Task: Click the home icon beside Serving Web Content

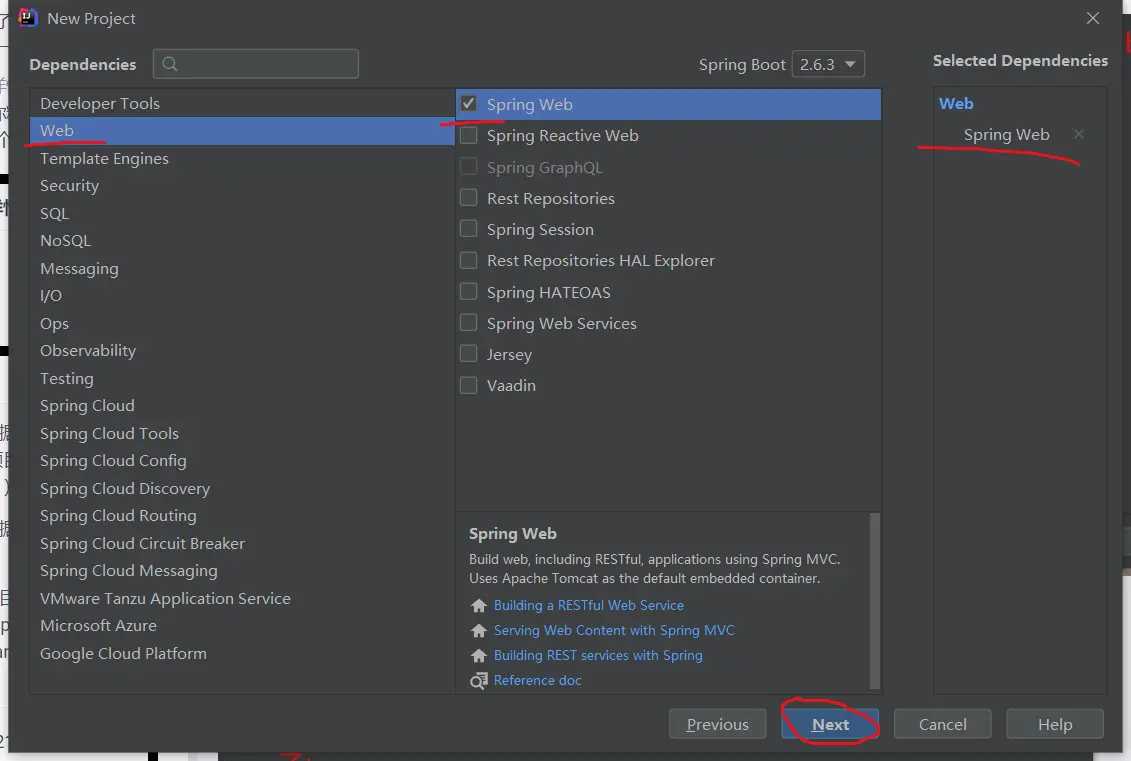Action: (x=478, y=630)
